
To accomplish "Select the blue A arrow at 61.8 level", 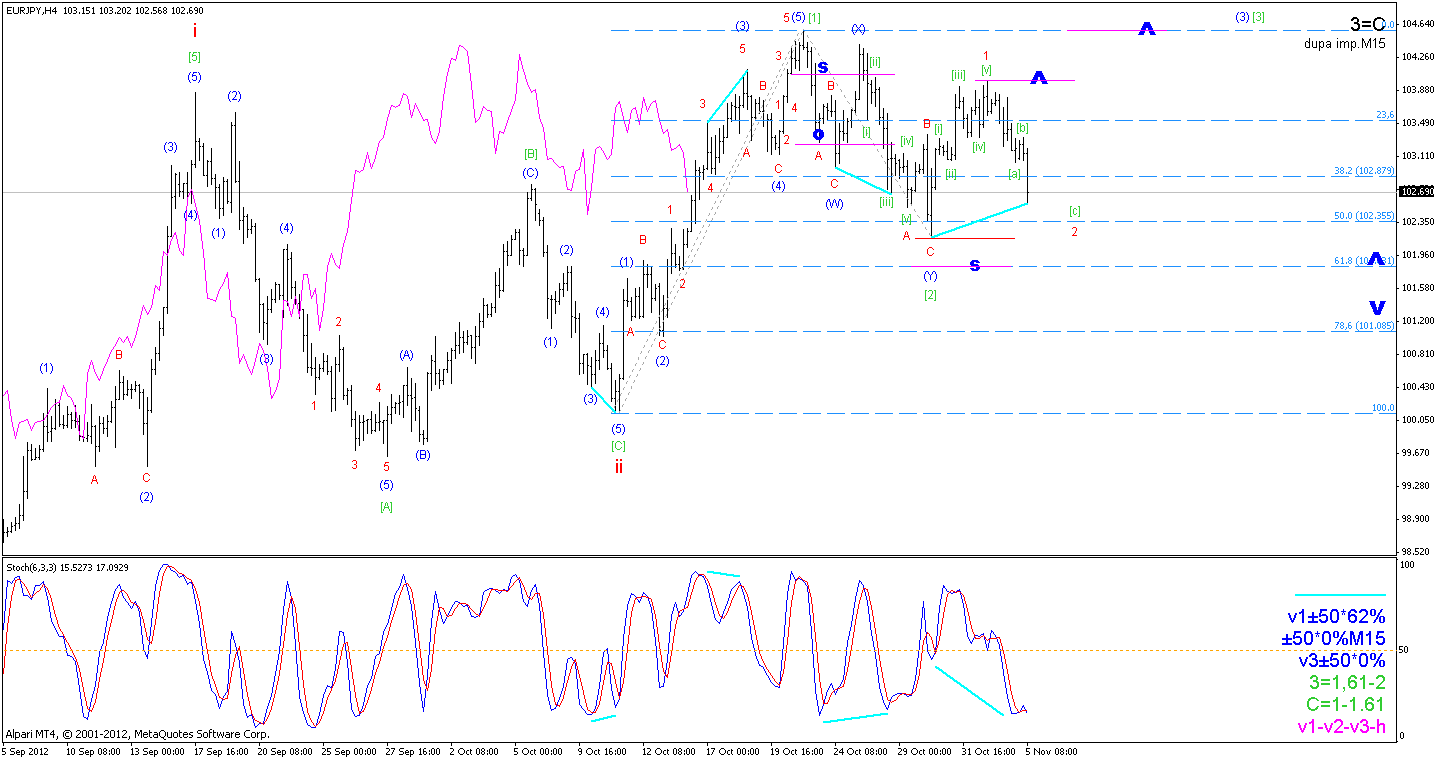I will [1376, 259].
